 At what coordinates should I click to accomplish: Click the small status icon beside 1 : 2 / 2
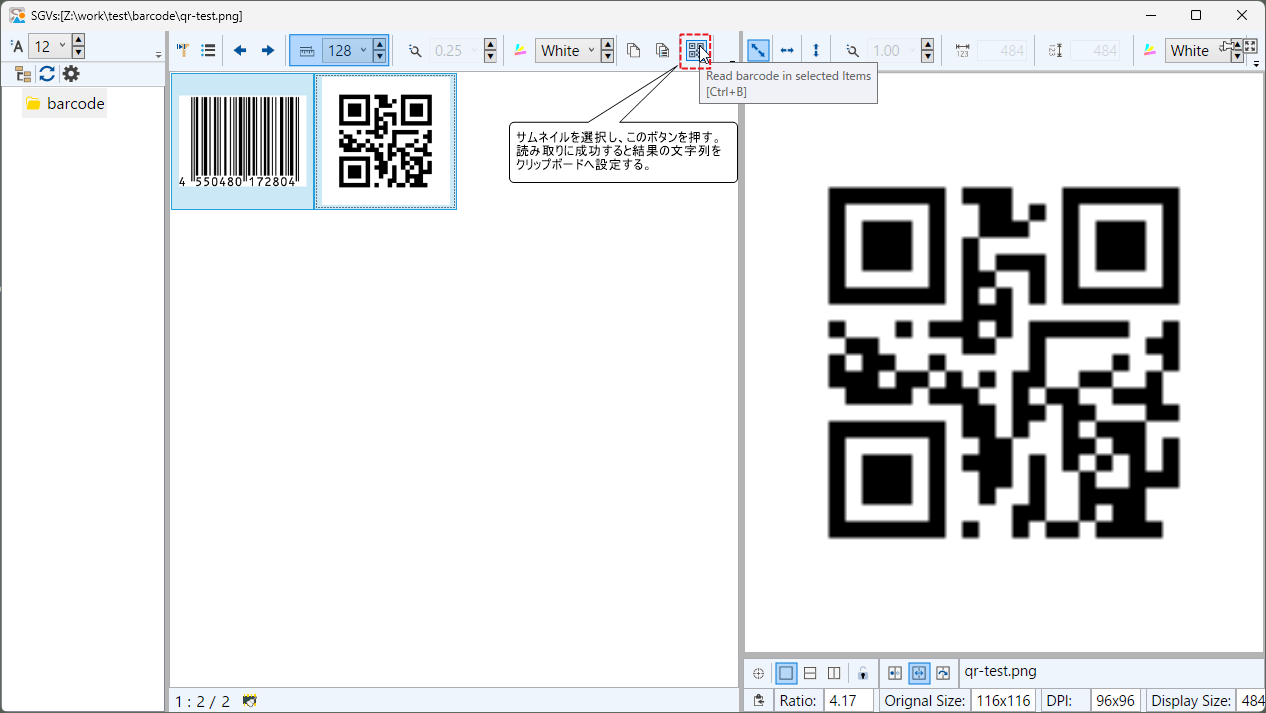[x=249, y=701]
